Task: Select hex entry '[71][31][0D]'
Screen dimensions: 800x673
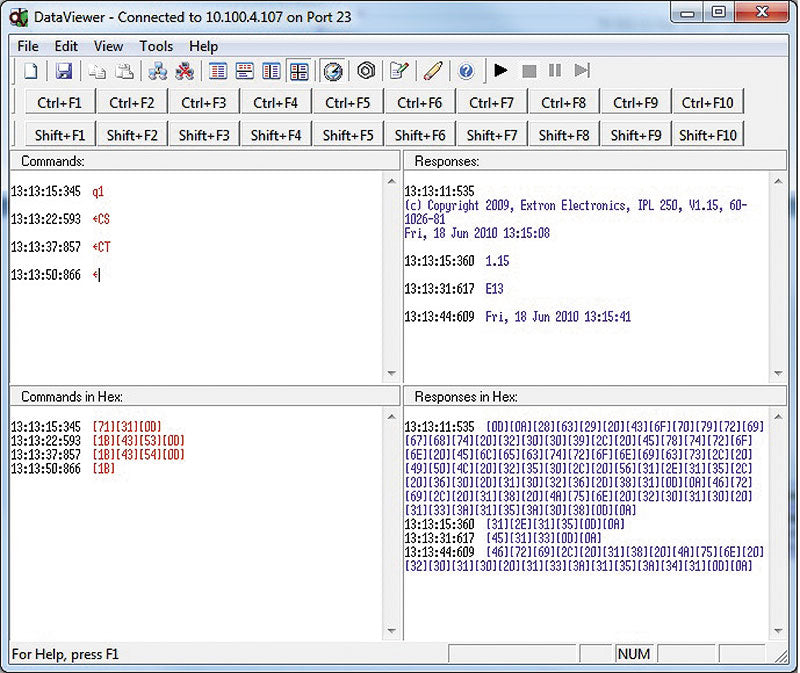Action: 127,427
